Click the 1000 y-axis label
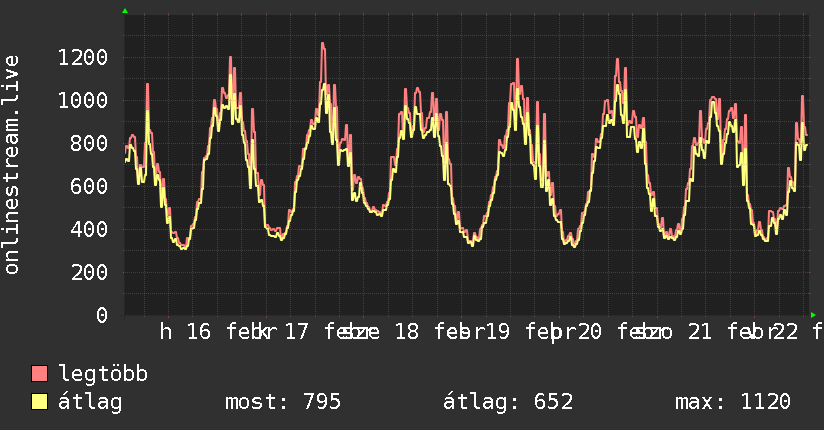Image resolution: width=824 pixels, height=430 pixels. click(x=82, y=100)
